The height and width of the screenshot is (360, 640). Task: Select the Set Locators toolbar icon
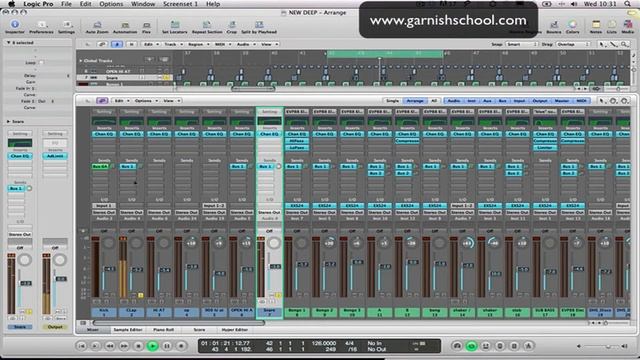point(175,27)
